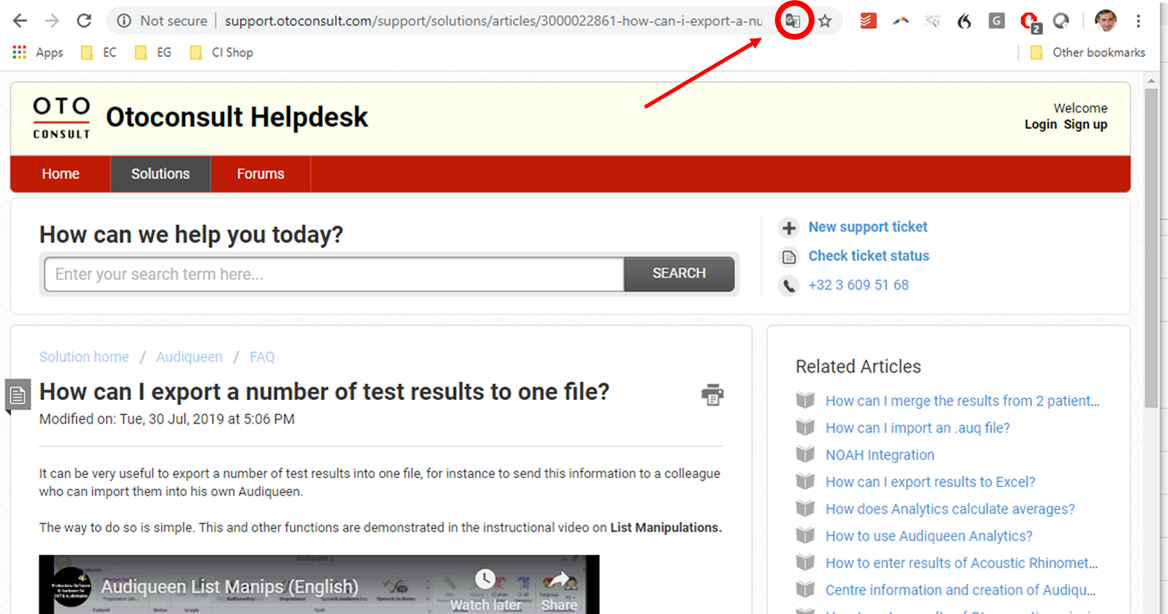Open the red Todoist extension icon
Viewport: 1168px width, 614px height.
tap(868, 21)
